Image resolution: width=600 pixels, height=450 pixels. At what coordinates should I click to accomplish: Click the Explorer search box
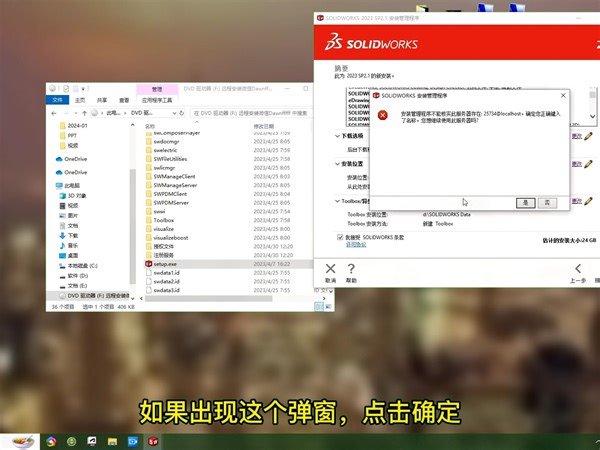point(251,113)
